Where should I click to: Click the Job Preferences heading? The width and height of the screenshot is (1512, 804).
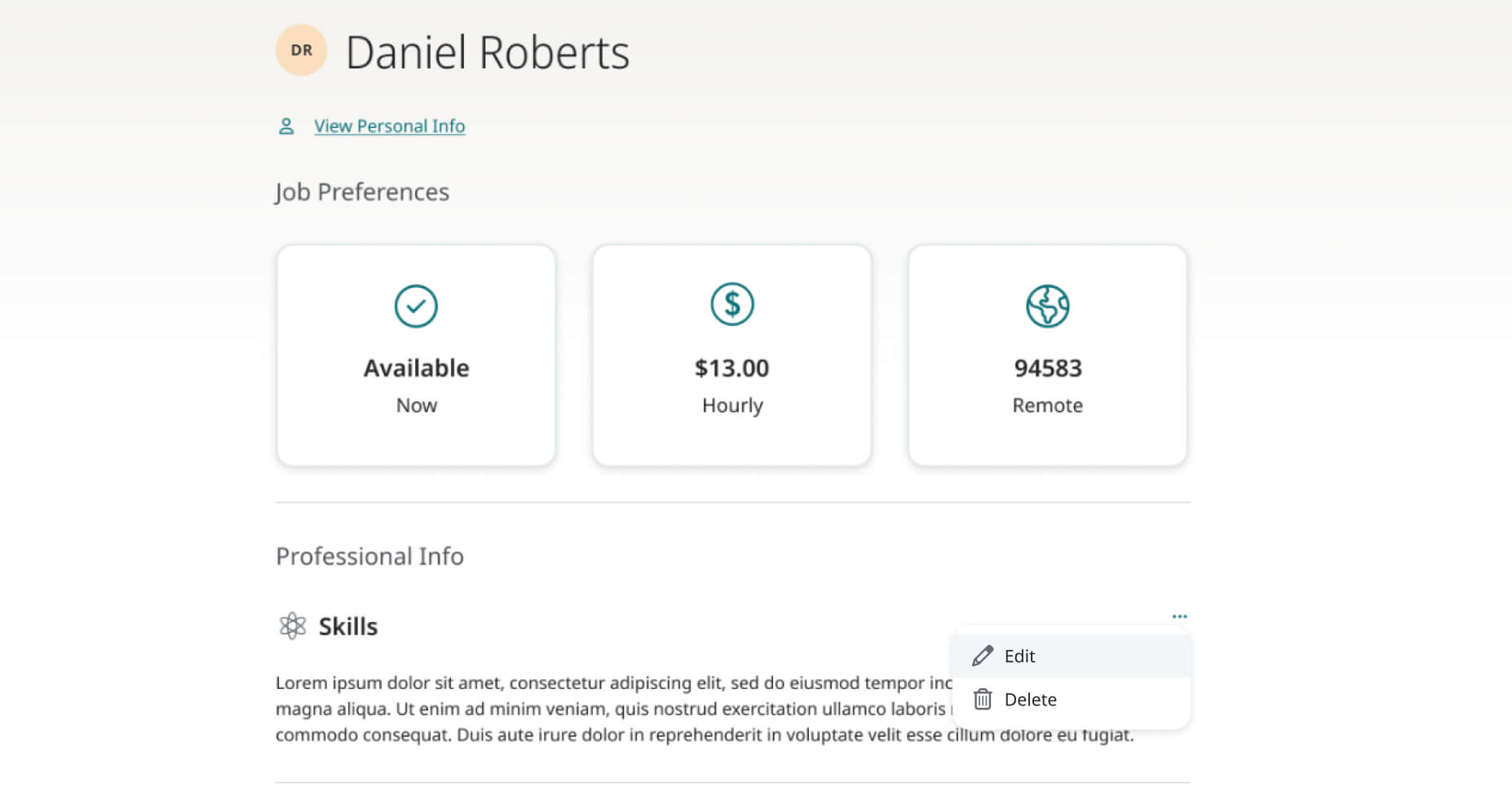(x=362, y=192)
